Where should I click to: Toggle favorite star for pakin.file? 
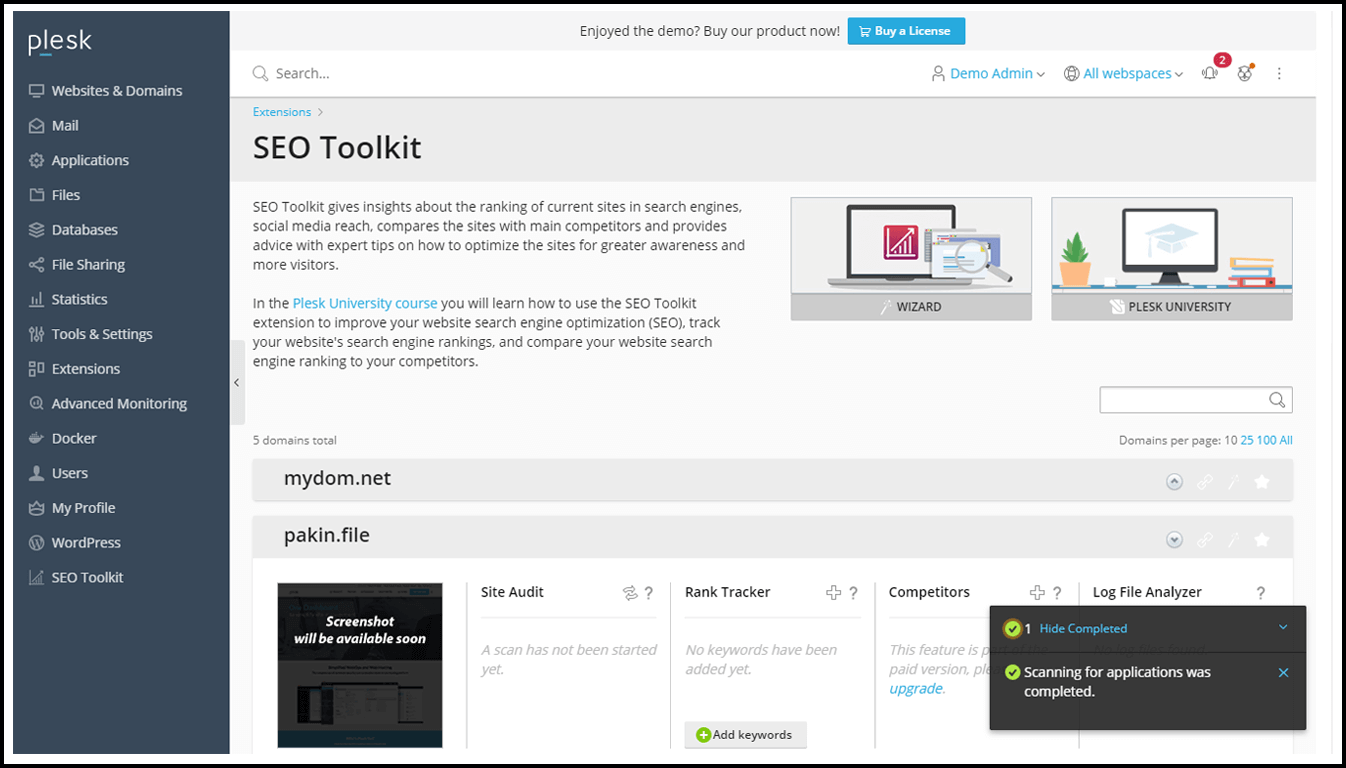point(1262,540)
